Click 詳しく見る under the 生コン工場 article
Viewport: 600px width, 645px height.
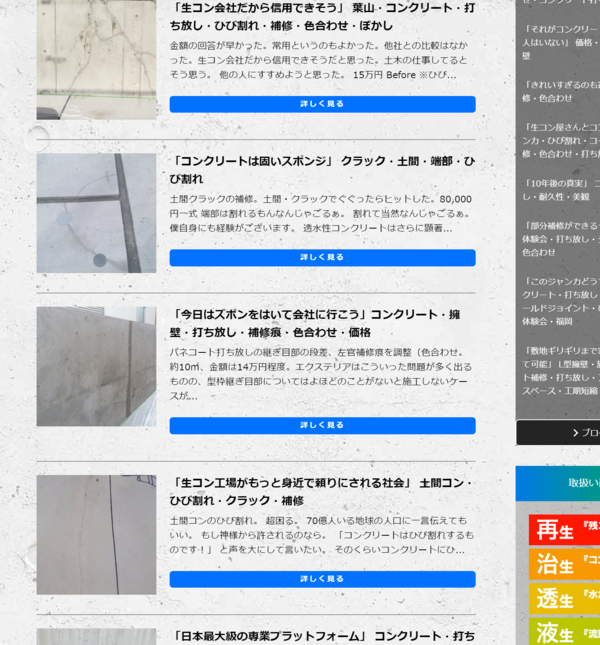322,579
